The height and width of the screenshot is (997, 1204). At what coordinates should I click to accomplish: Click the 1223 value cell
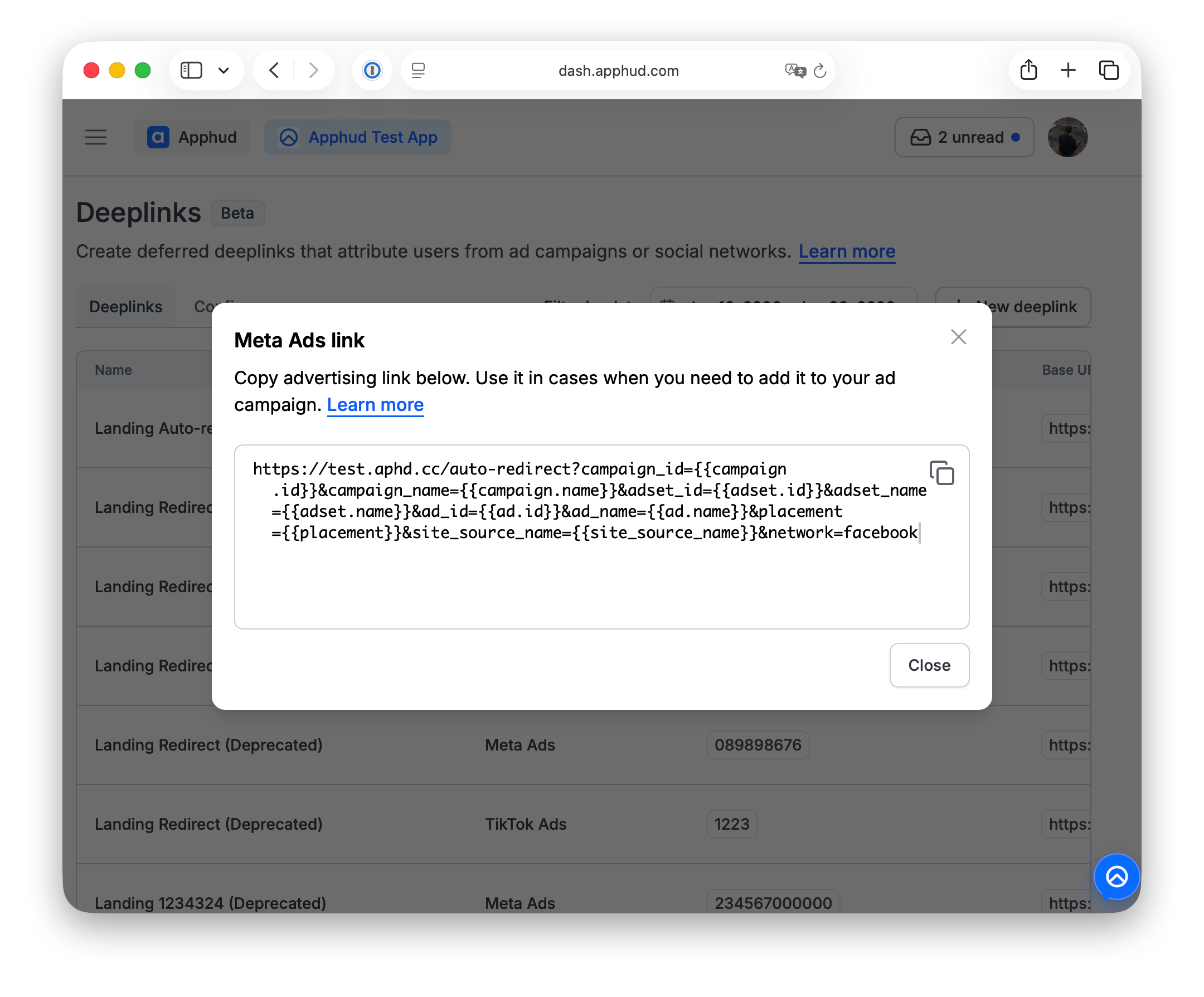point(731,824)
